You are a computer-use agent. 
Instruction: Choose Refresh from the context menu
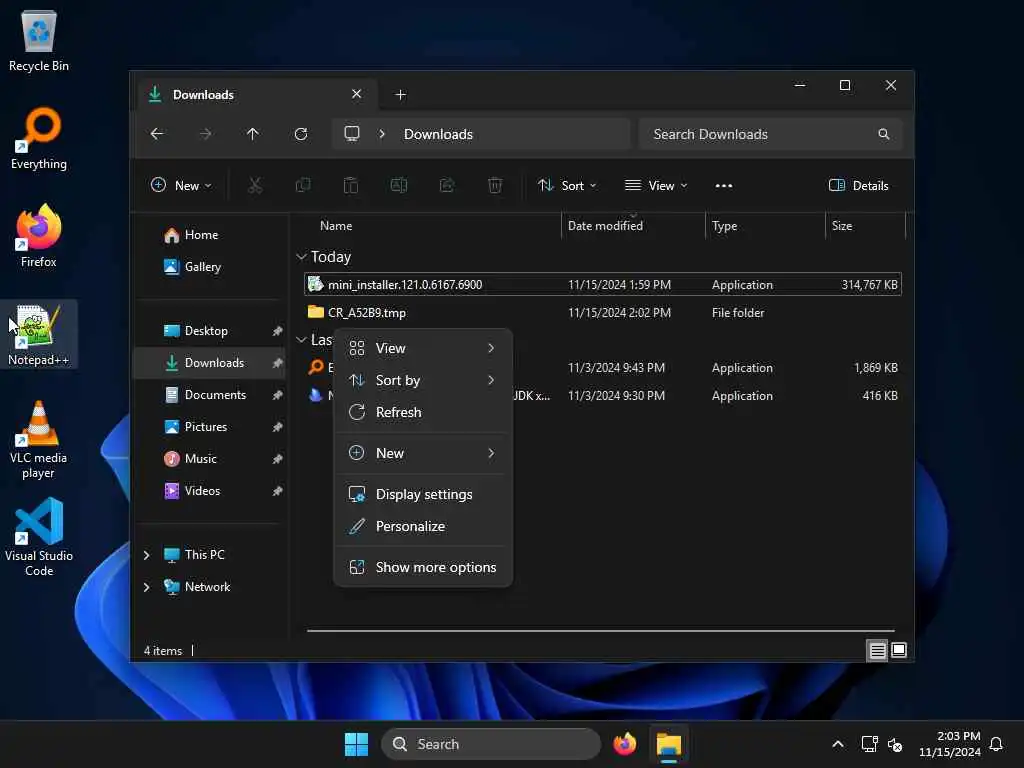pyautogui.click(x=423, y=412)
